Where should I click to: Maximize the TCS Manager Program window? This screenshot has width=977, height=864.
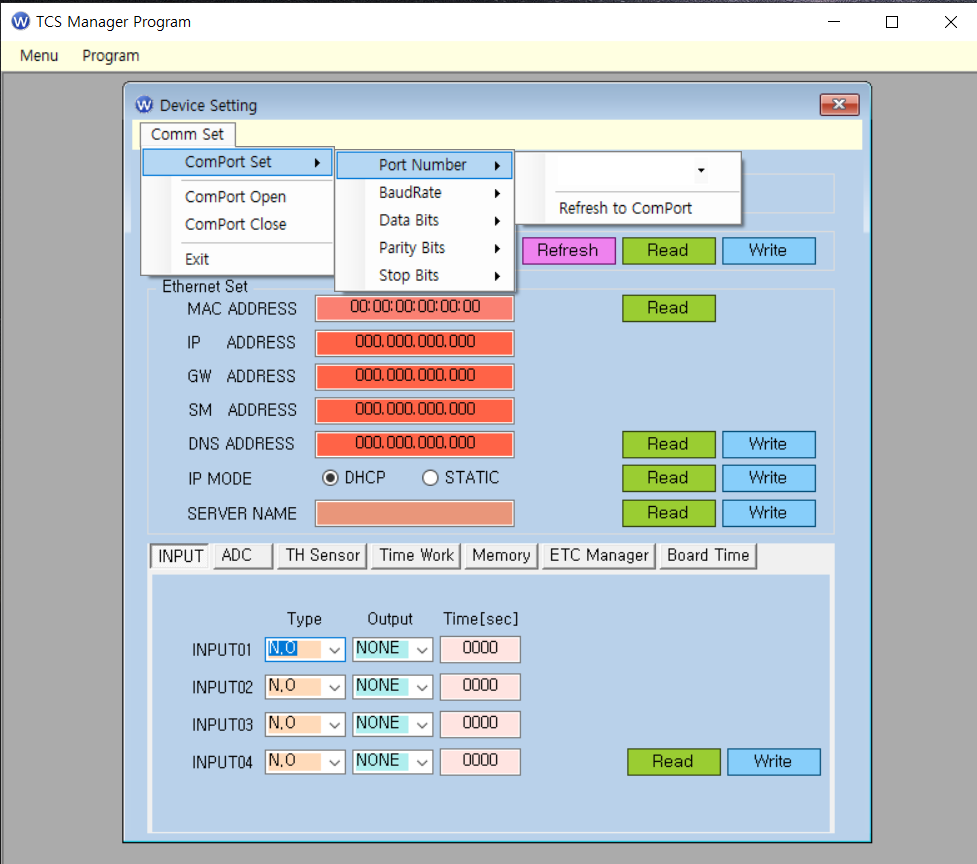[892, 22]
